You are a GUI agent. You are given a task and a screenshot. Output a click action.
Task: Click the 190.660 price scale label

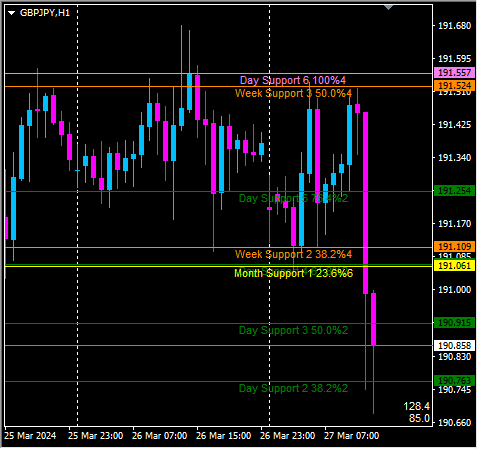click(454, 422)
